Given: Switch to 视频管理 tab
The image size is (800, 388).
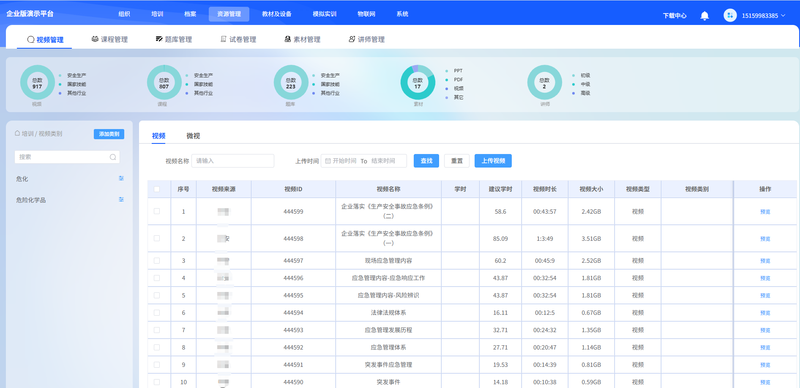Looking at the screenshot, I should [45, 39].
